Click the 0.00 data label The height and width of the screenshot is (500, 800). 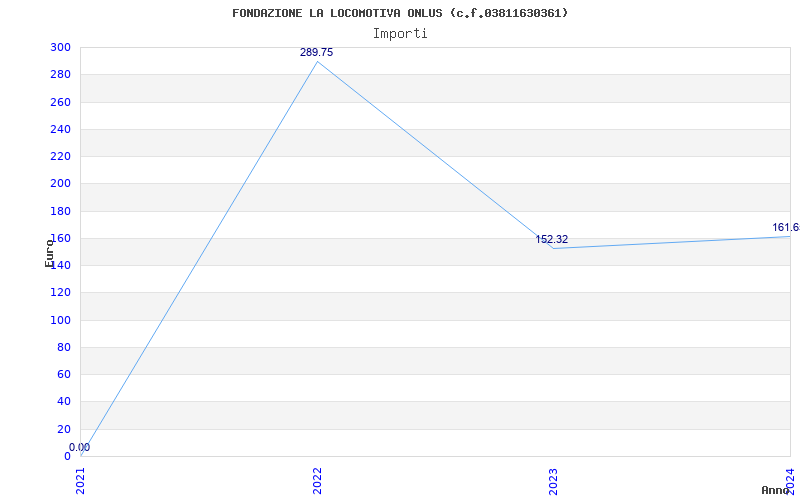tap(80, 447)
